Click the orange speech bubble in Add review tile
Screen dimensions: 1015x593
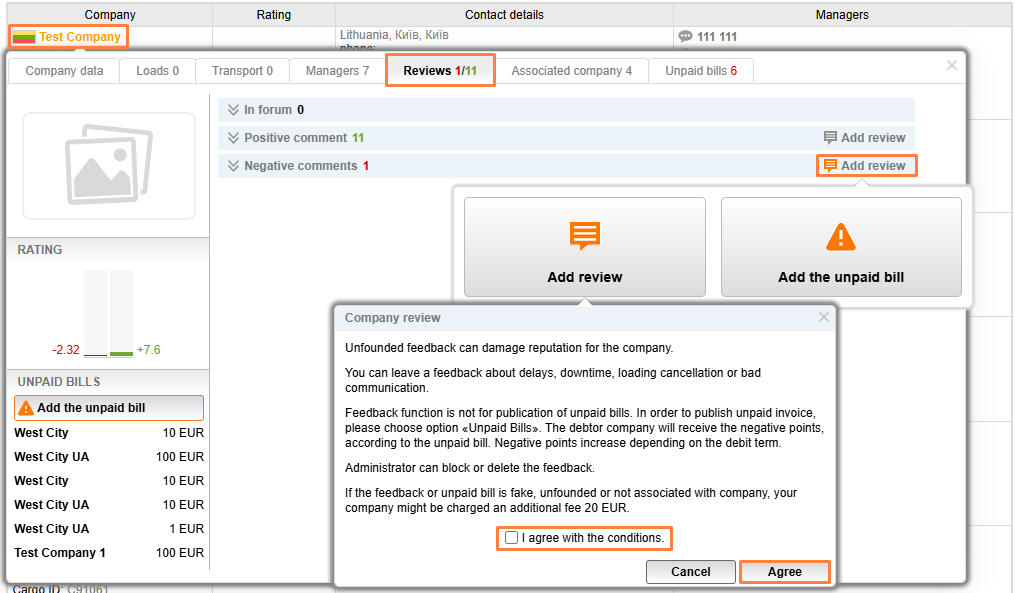click(585, 236)
